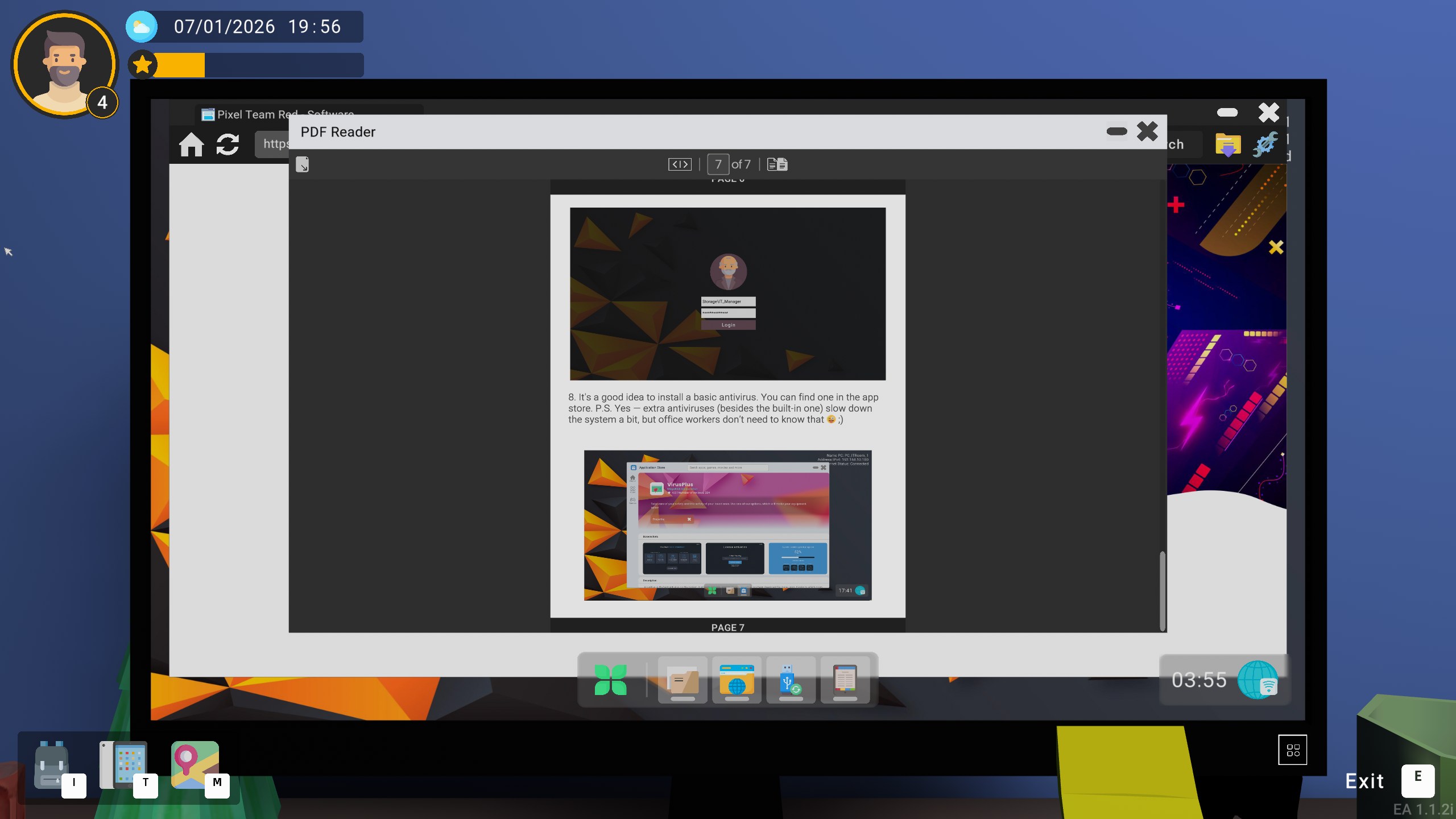Click the browser refresh icon

pos(227,144)
